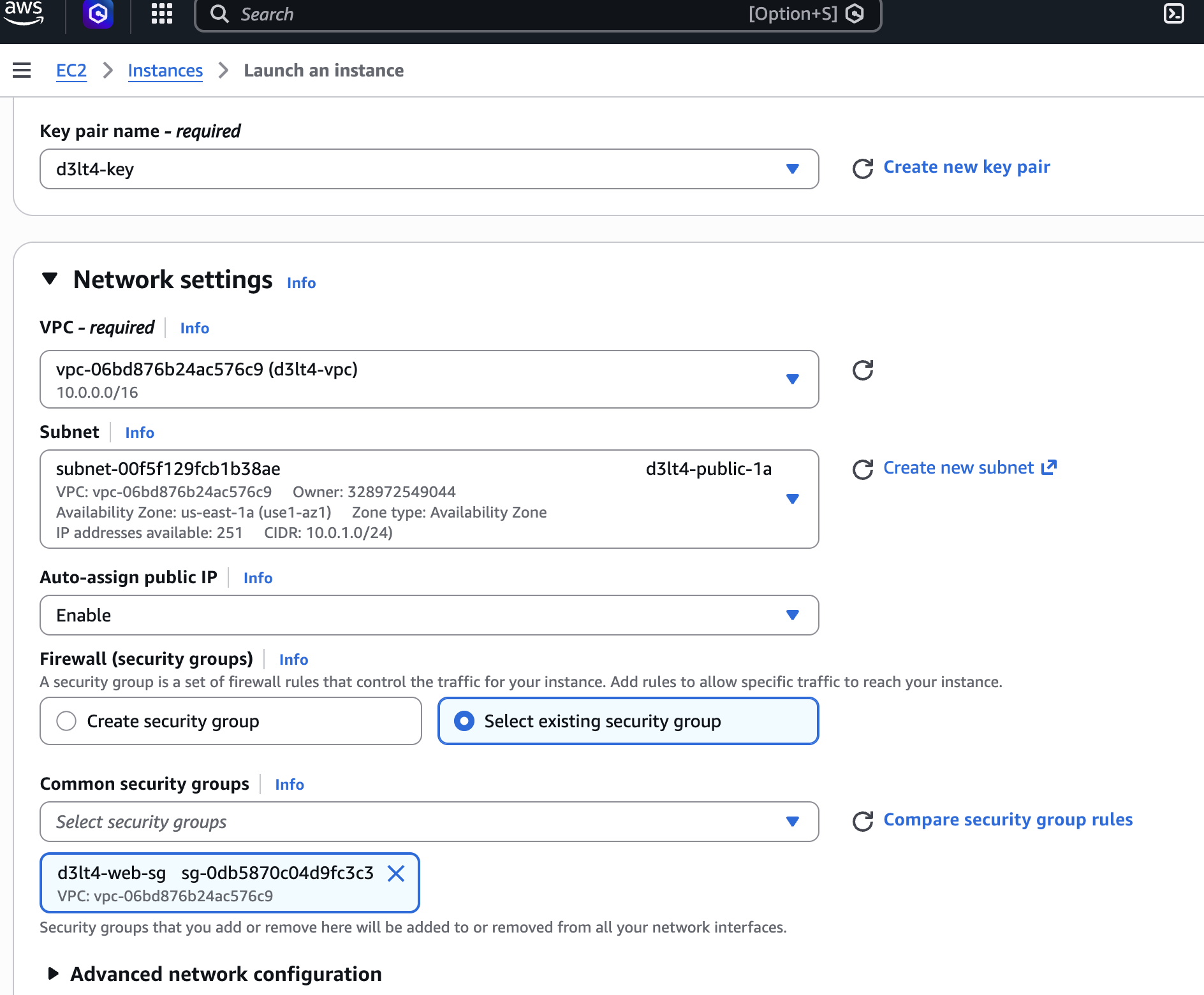Open the Auto-assign public IP dropdown
Image resolution: width=1204 pixels, height=995 pixels.
[x=792, y=615]
